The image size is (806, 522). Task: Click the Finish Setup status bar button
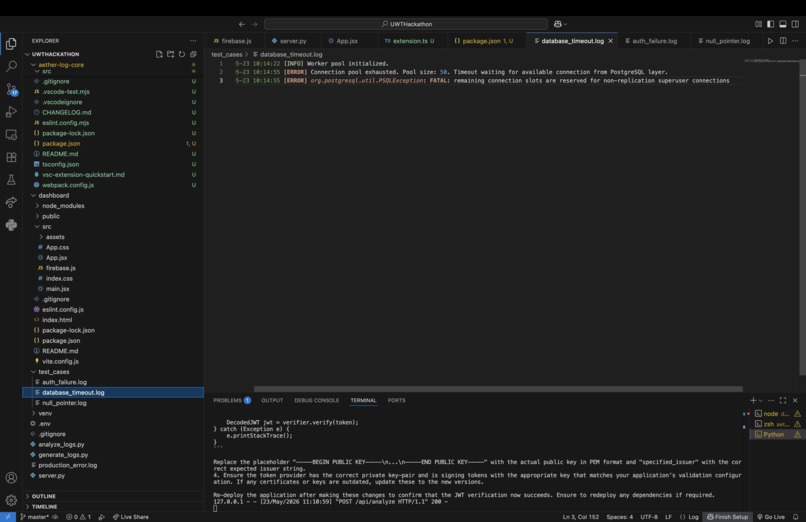click(x=727, y=517)
